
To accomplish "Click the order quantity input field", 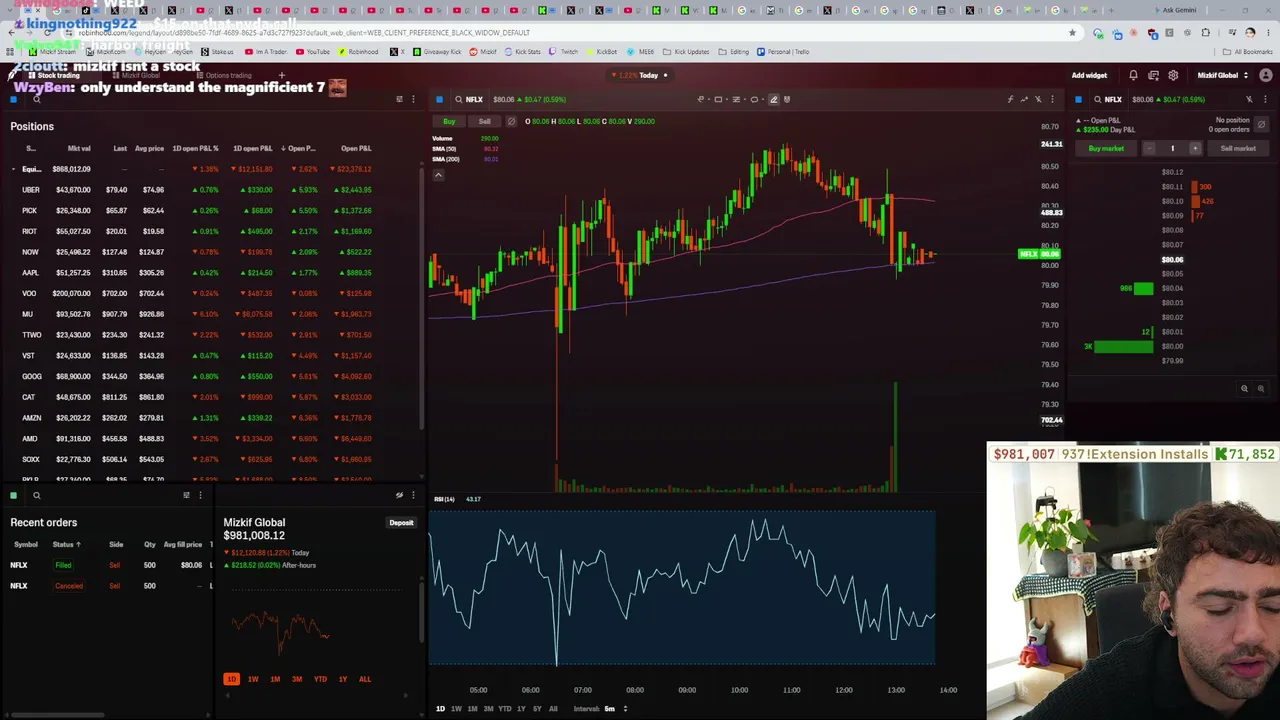I will [1172, 148].
